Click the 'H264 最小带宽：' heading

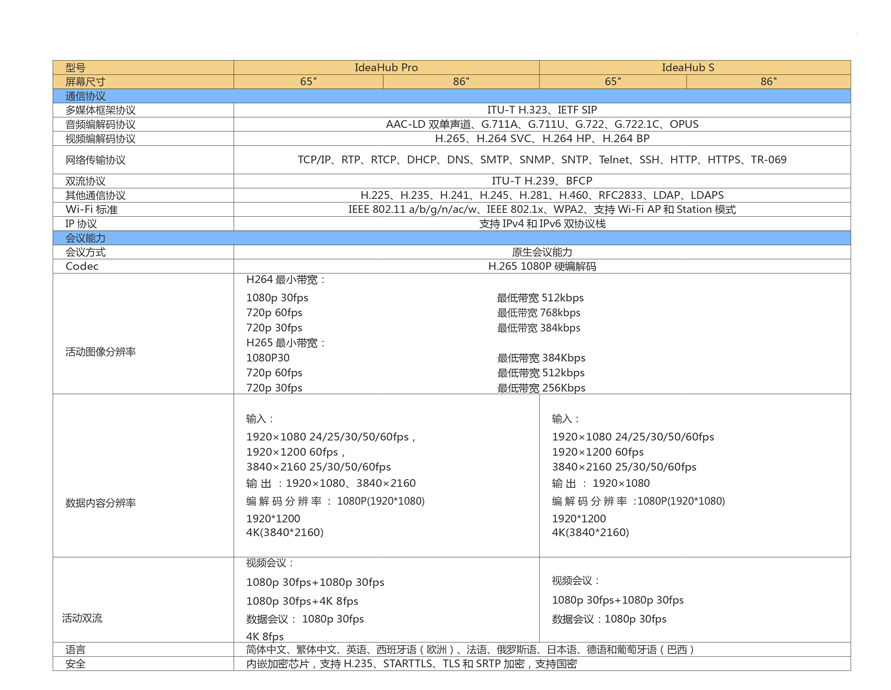(286, 280)
